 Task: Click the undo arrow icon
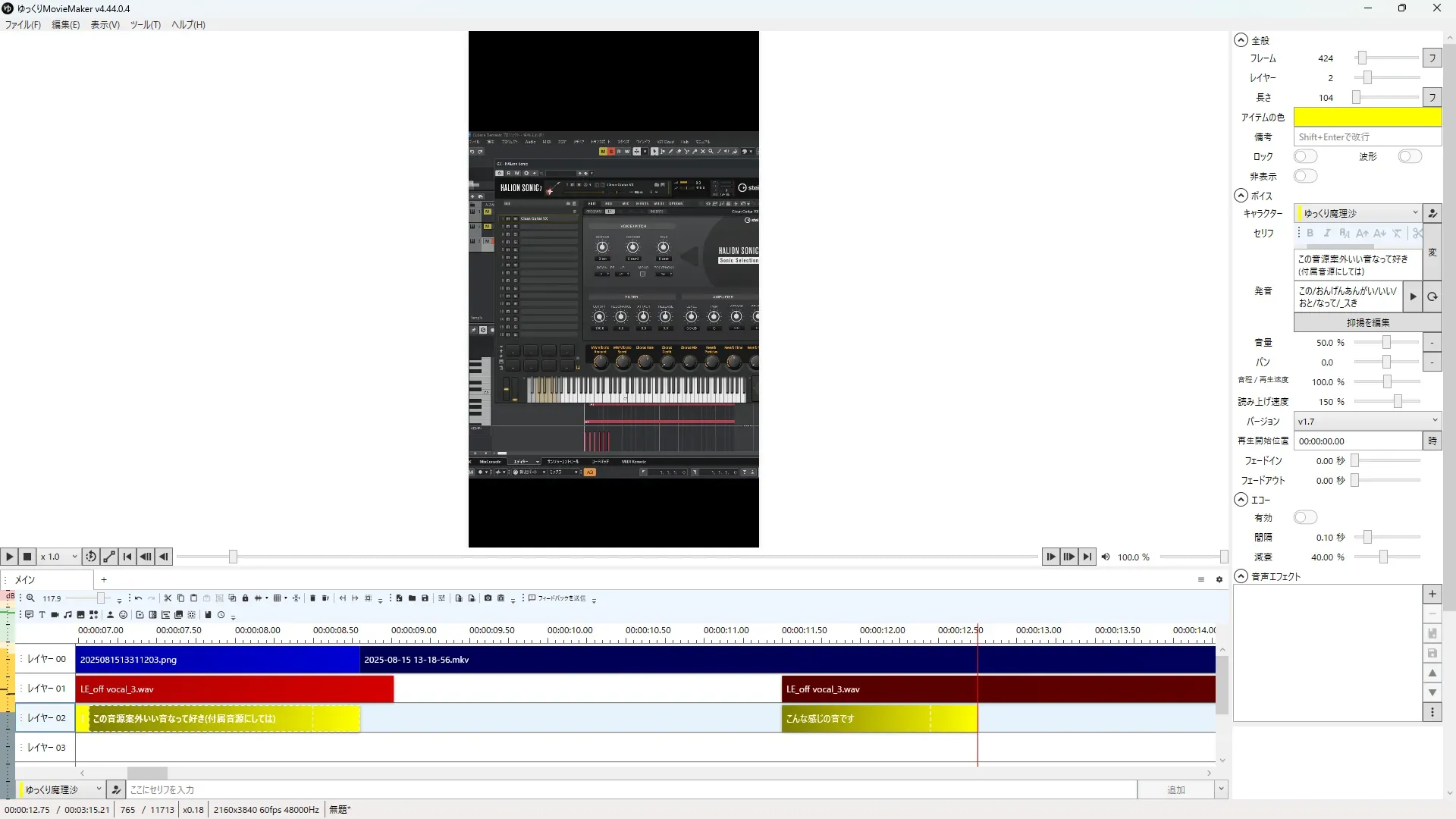(x=138, y=598)
